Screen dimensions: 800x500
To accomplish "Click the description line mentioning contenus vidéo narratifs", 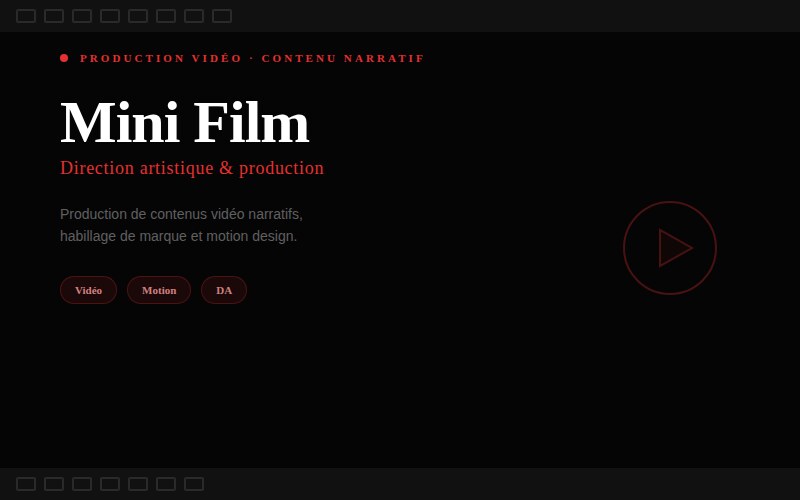I will [181, 214].
